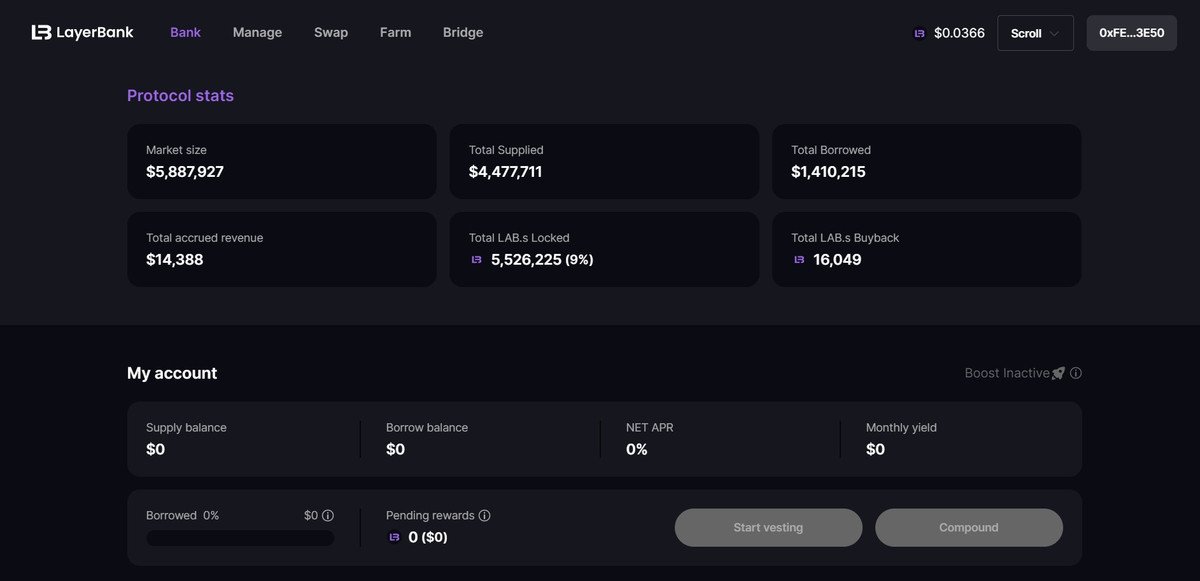Open the Scroll network dropdown

click(x=1034, y=33)
